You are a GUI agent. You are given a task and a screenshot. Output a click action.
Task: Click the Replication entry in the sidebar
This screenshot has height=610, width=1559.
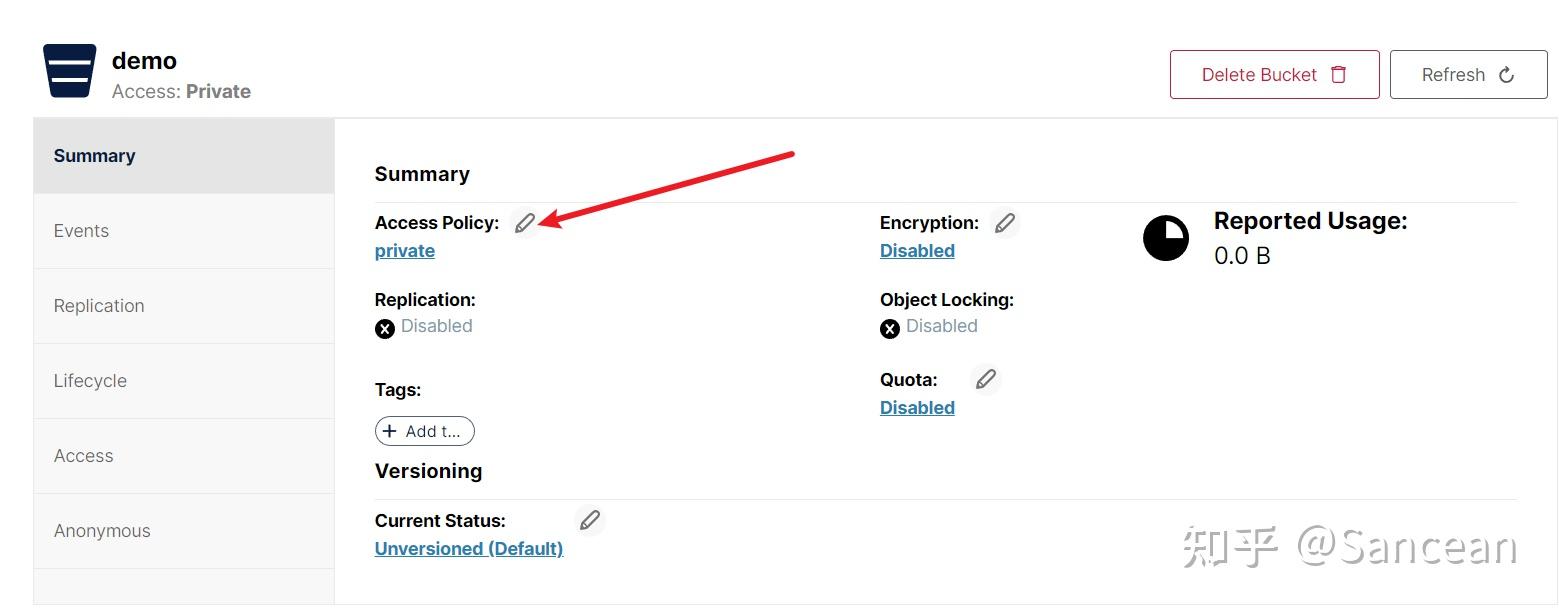click(99, 306)
